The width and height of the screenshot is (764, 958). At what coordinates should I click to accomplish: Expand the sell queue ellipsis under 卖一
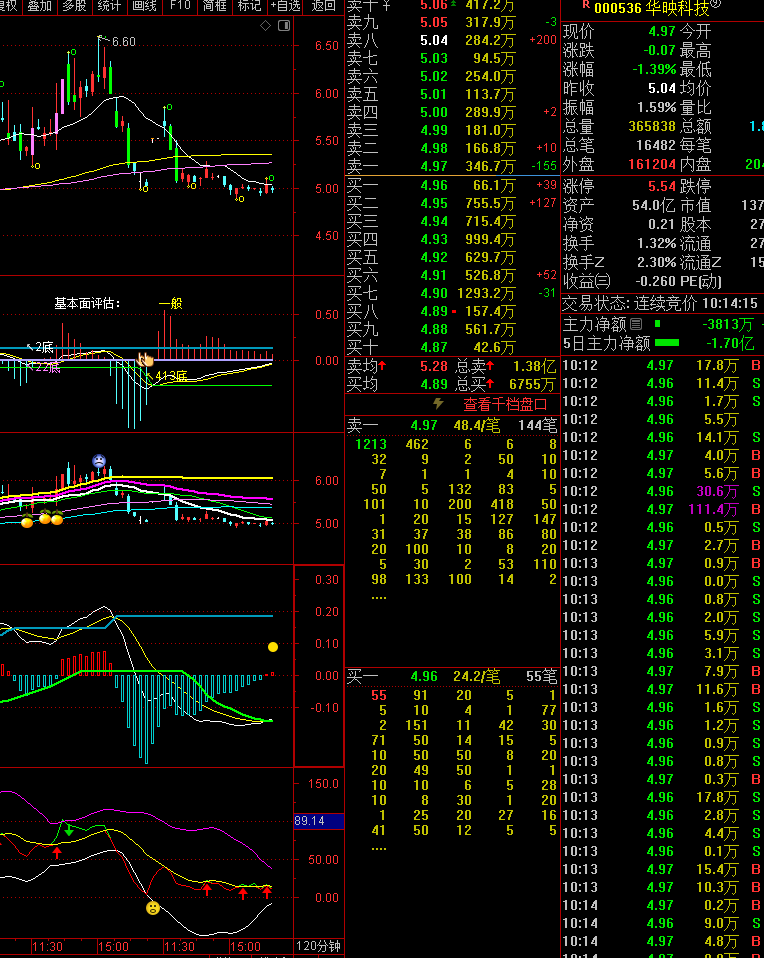(x=379, y=597)
